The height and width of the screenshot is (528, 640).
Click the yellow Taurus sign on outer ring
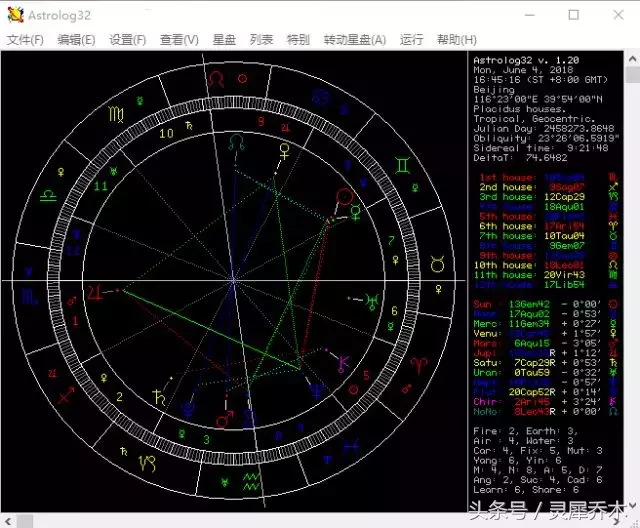point(438,264)
